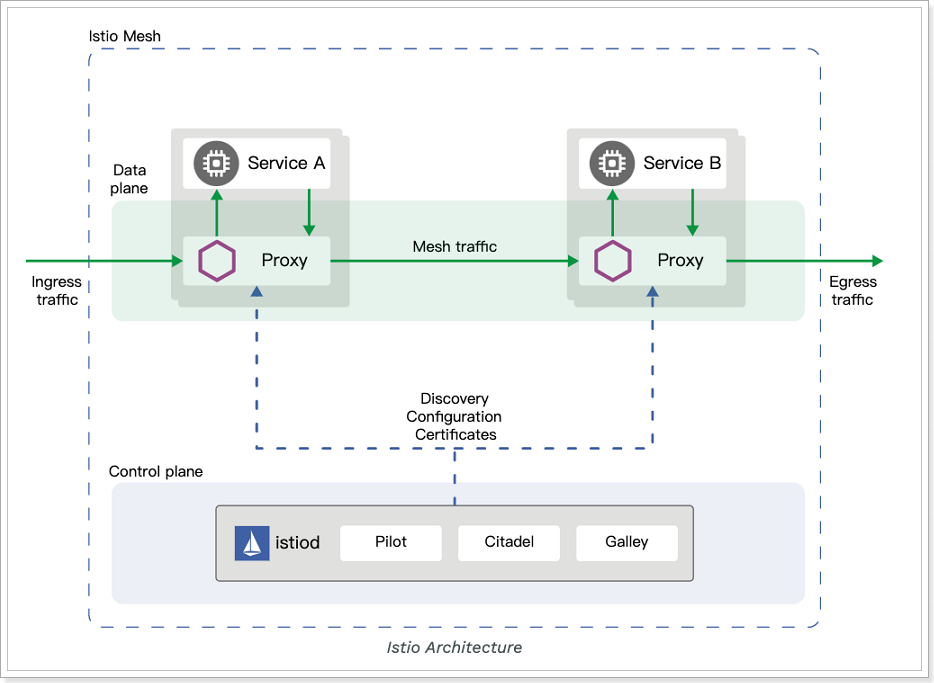Select the Galley component box
Viewport: 934px width, 683px height.
coord(627,542)
